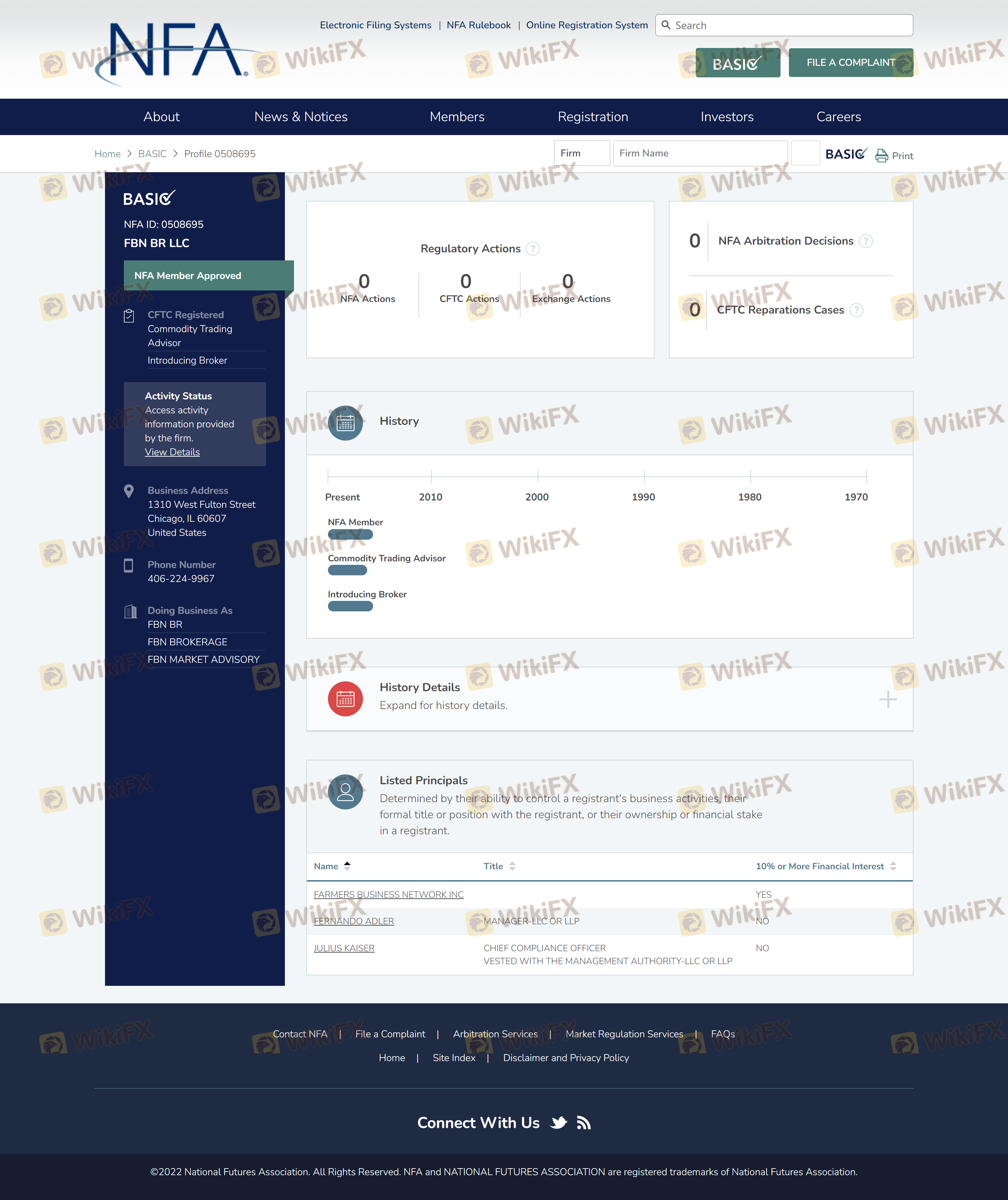
Task: Click the blue History calendar icon
Action: point(345,423)
